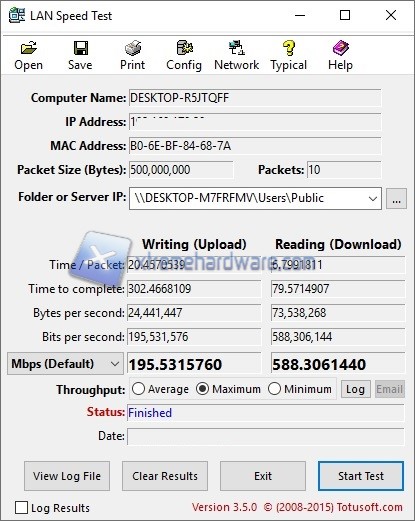Click the Print toolbar icon
Viewport: 415px width, 521px height.
pos(133,48)
